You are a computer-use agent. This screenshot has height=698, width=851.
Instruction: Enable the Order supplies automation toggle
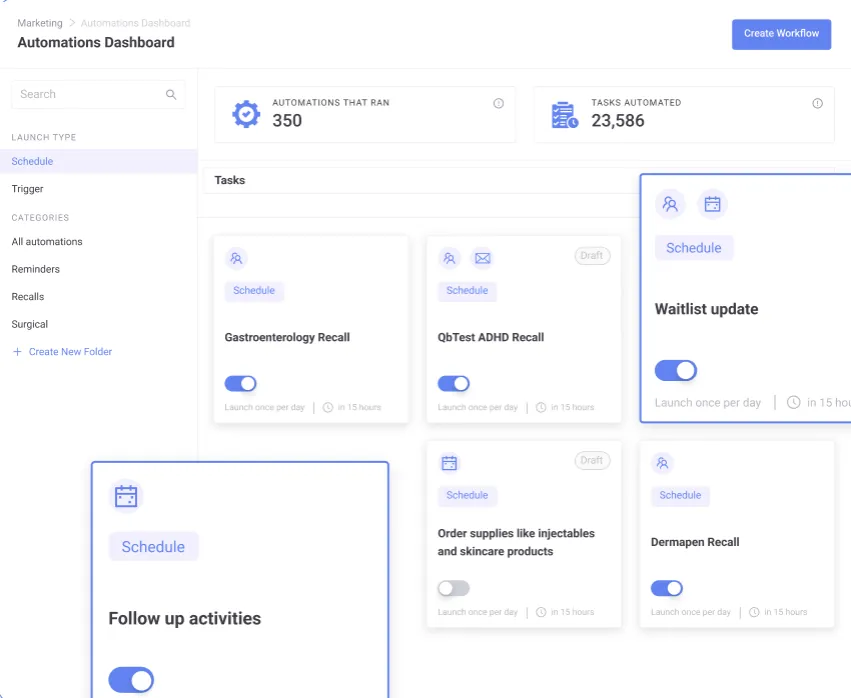(453, 588)
